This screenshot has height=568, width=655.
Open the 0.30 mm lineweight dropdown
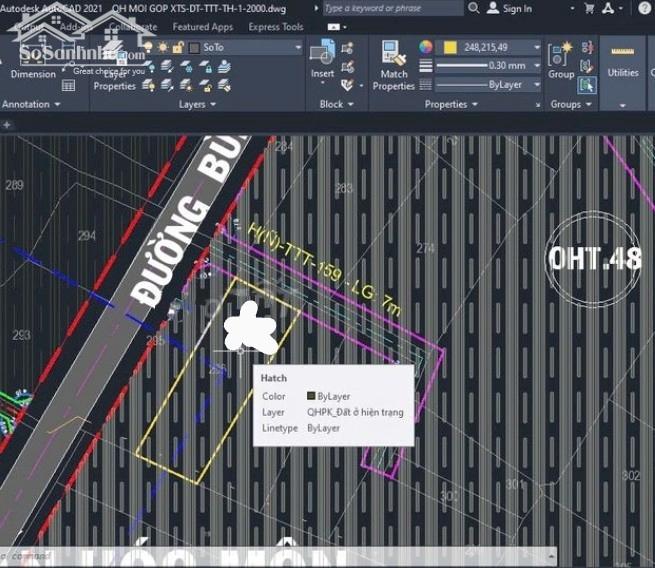tap(537, 66)
